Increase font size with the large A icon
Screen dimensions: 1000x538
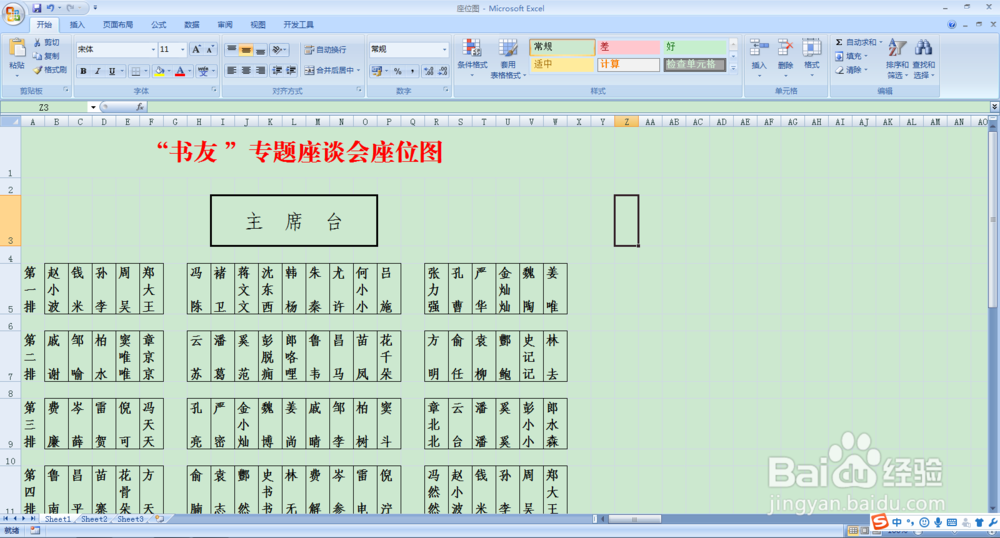[x=196, y=49]
